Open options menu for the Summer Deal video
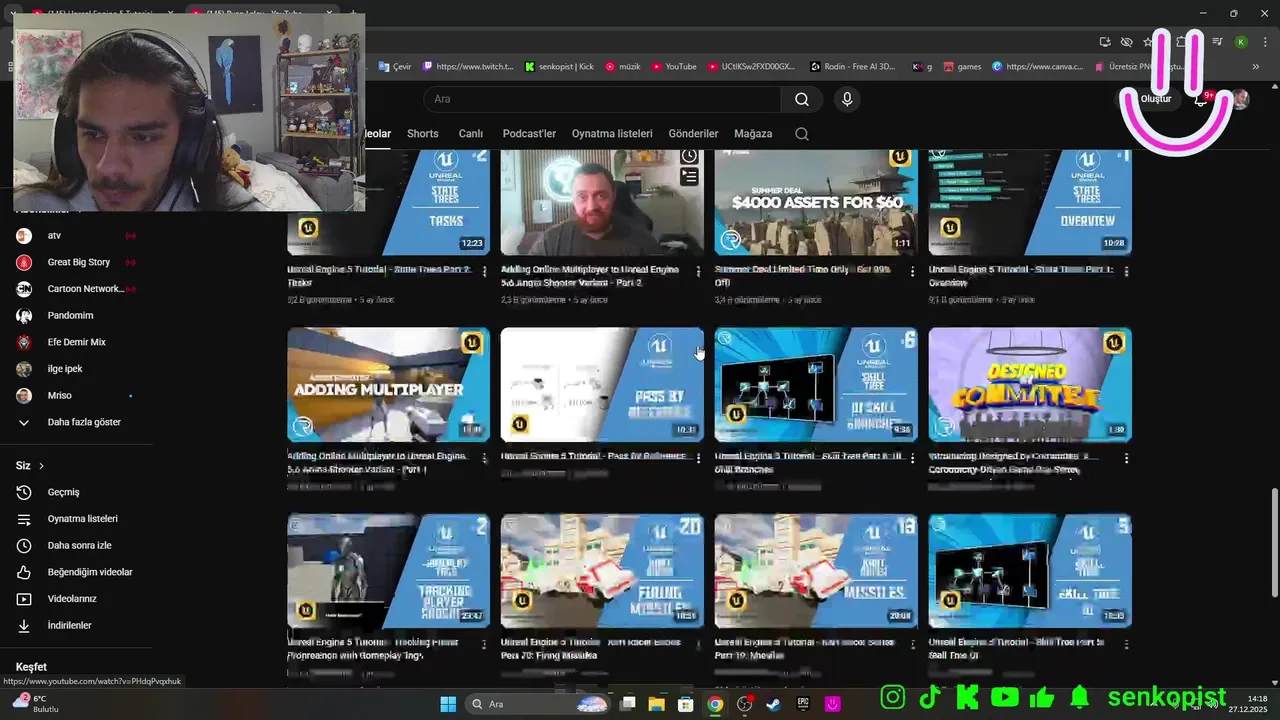This screenshot has height=720, width=1280. pos(912,271)
